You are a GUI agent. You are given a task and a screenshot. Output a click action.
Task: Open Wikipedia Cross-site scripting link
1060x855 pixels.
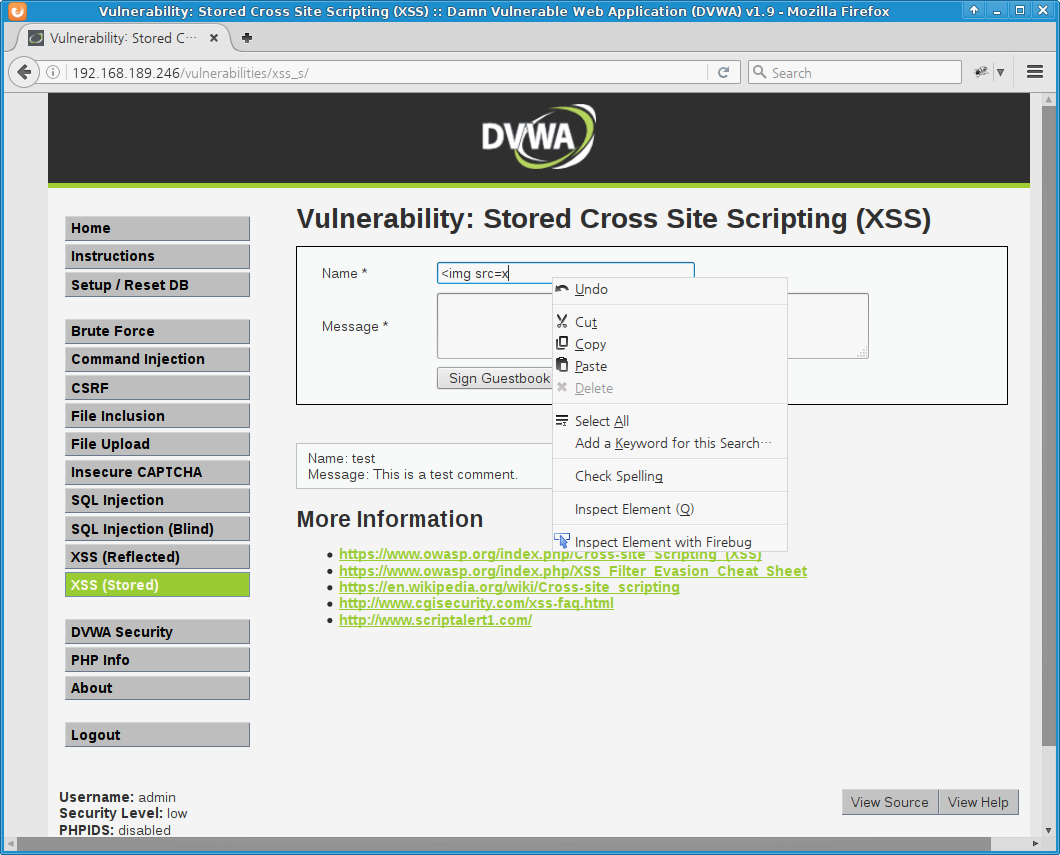pos(509,587)
